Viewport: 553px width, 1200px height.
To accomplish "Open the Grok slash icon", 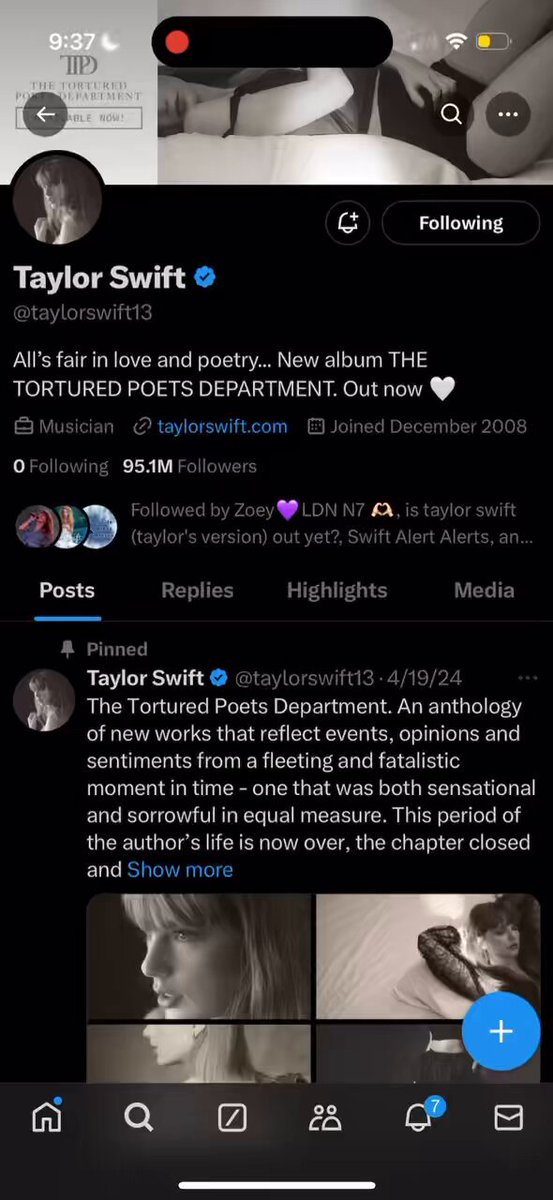I will point(231,1117).
